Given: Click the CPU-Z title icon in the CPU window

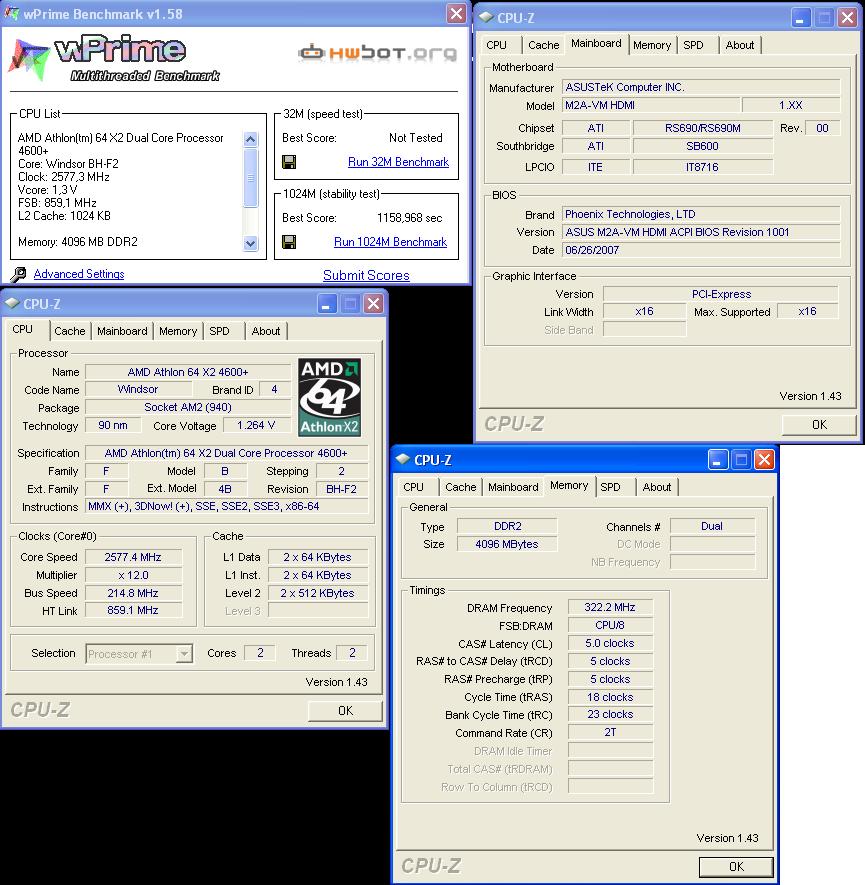Looking at the screenshot, I should pos(12,304).
